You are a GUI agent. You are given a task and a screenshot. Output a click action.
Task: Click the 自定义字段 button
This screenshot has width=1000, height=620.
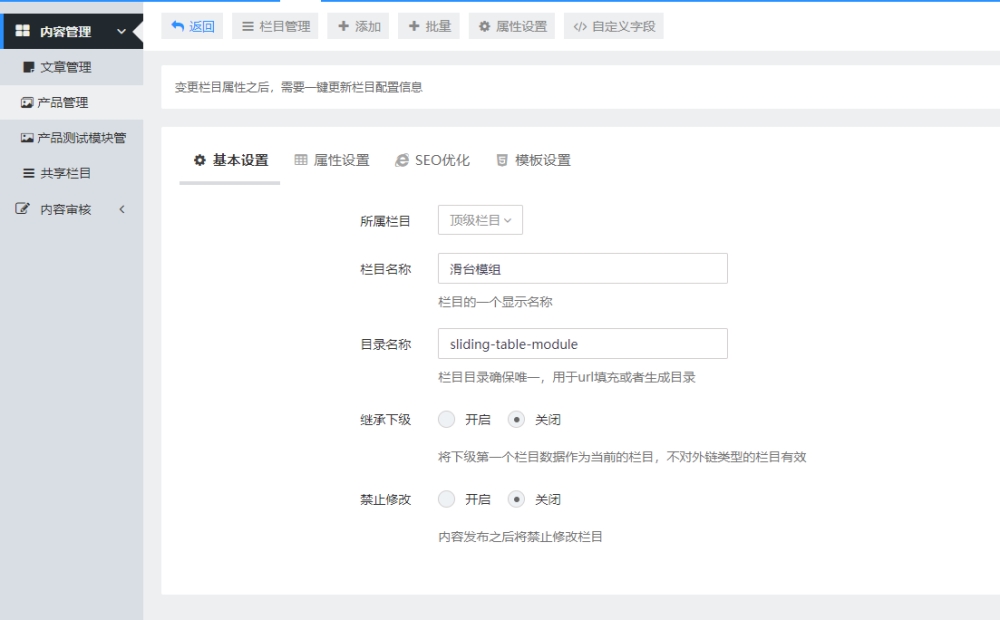[x=614, y=26]
